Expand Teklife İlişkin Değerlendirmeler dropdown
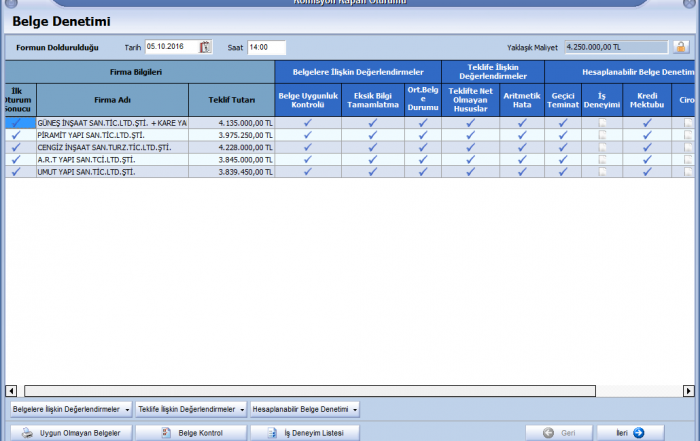Screen dimensions: 700x441 pyautogui.click(x=192, y=409)
